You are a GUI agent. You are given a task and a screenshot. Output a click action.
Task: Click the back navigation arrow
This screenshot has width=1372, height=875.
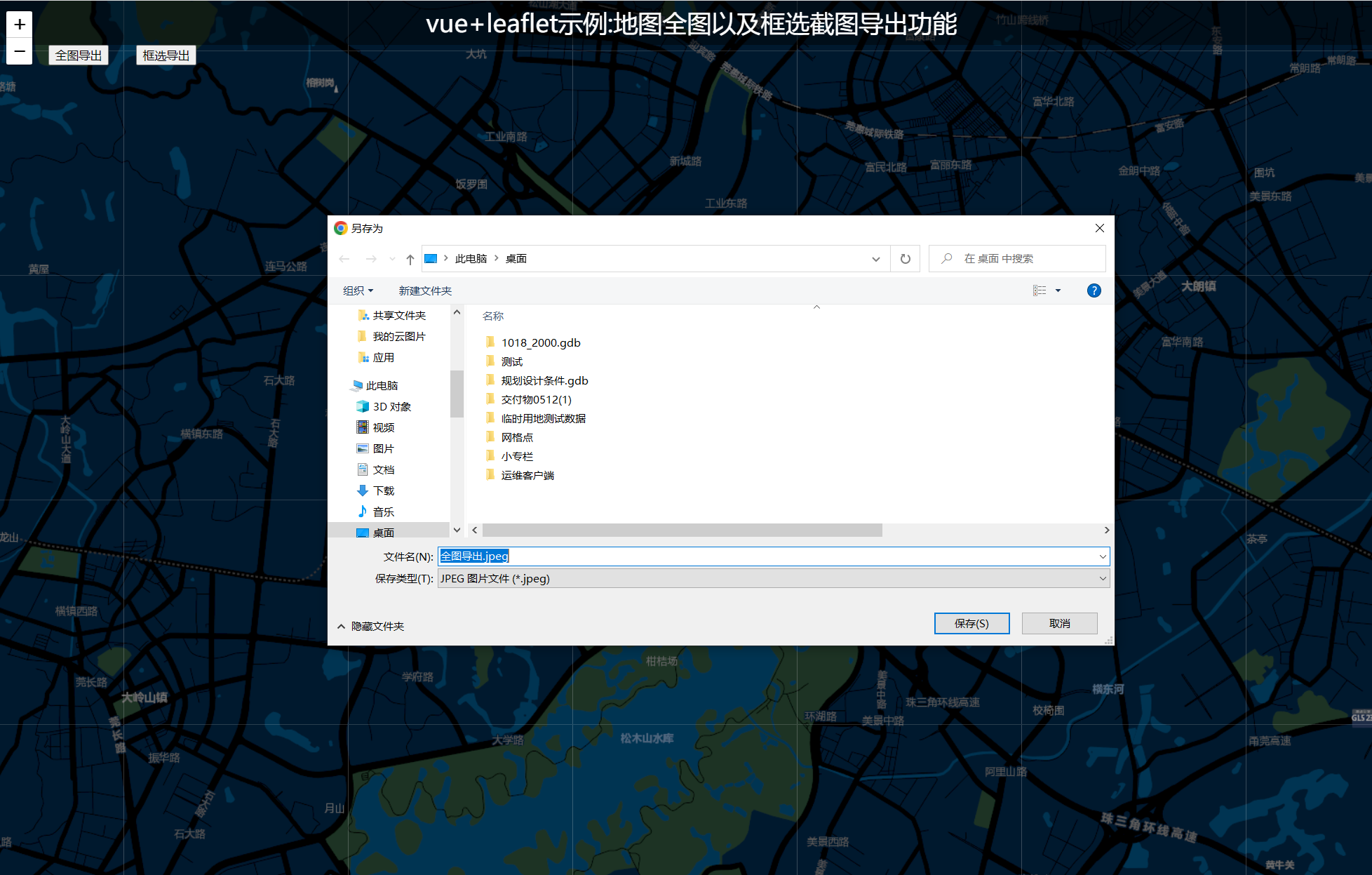pos(344,258)
